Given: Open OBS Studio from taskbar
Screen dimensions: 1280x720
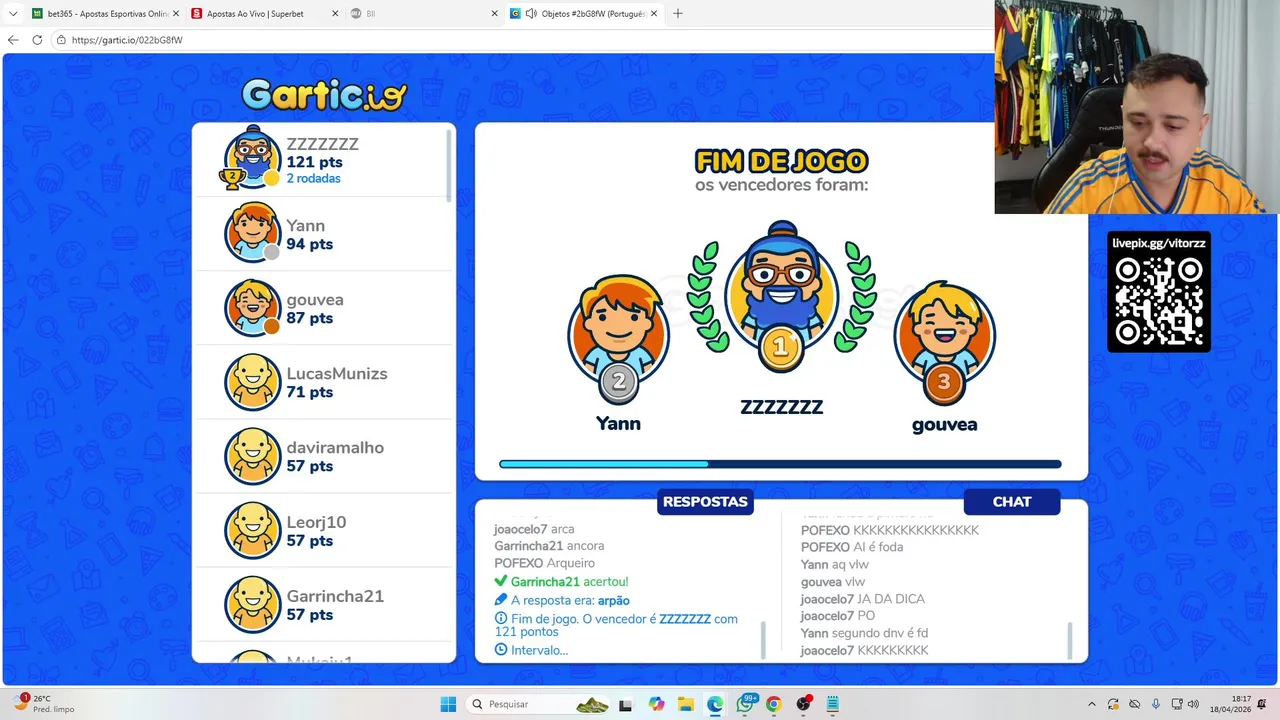Looking at the screenshot, I should coord(803,704).
